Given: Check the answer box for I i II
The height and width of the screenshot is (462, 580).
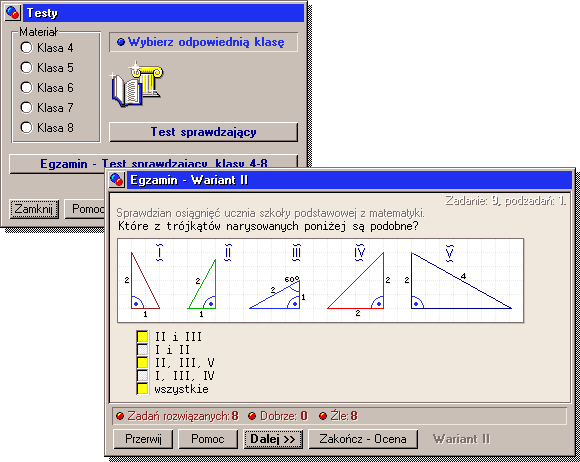Looking at the screenshot, I should point(142,349).
